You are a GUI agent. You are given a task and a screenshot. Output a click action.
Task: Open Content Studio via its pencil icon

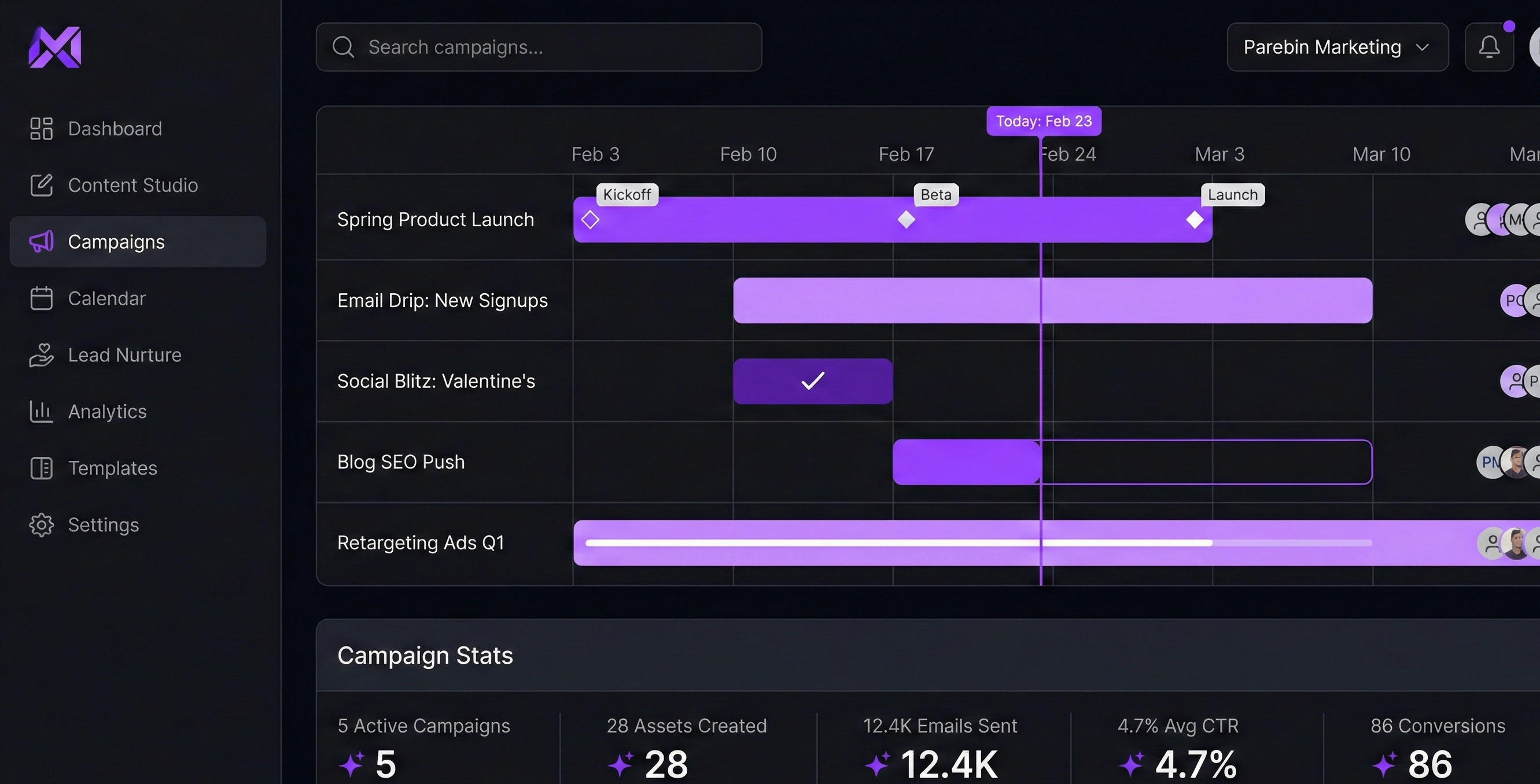point(41,184)
